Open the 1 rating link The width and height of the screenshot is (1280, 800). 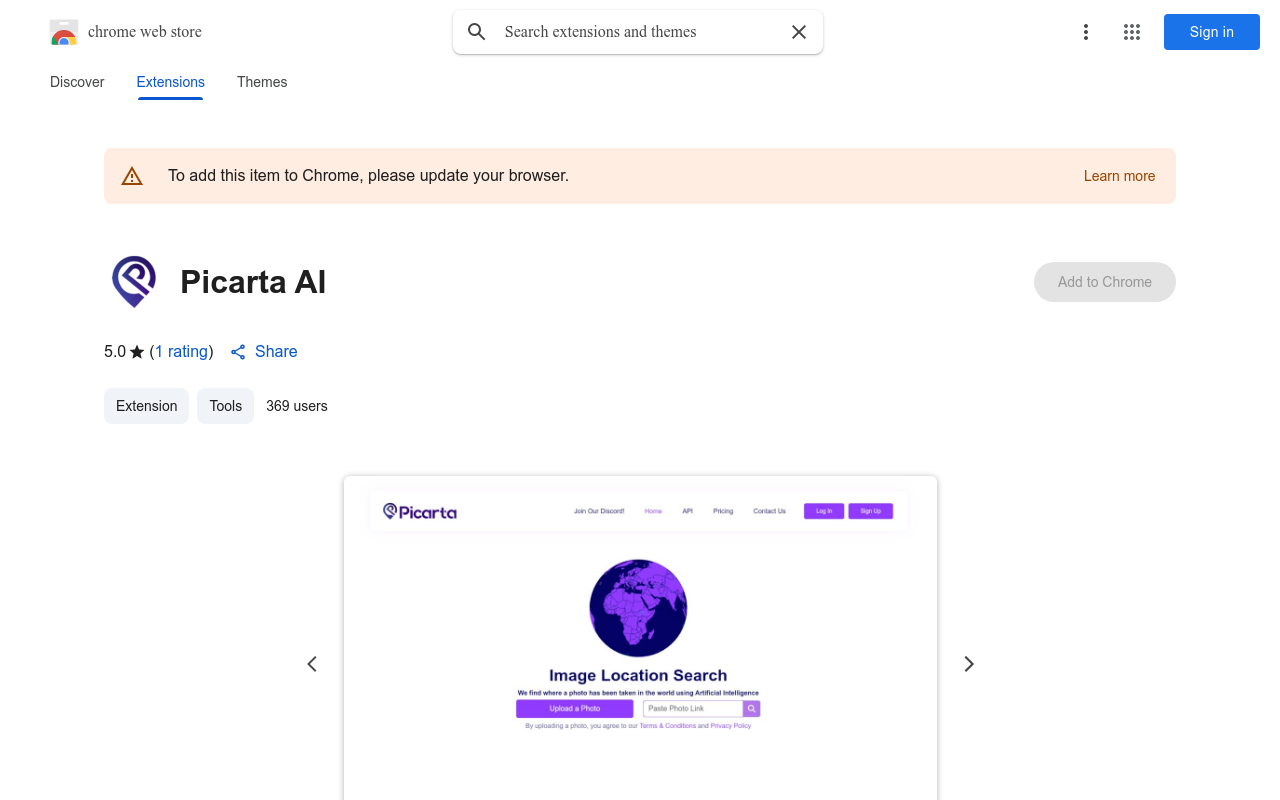click(181, 351)
